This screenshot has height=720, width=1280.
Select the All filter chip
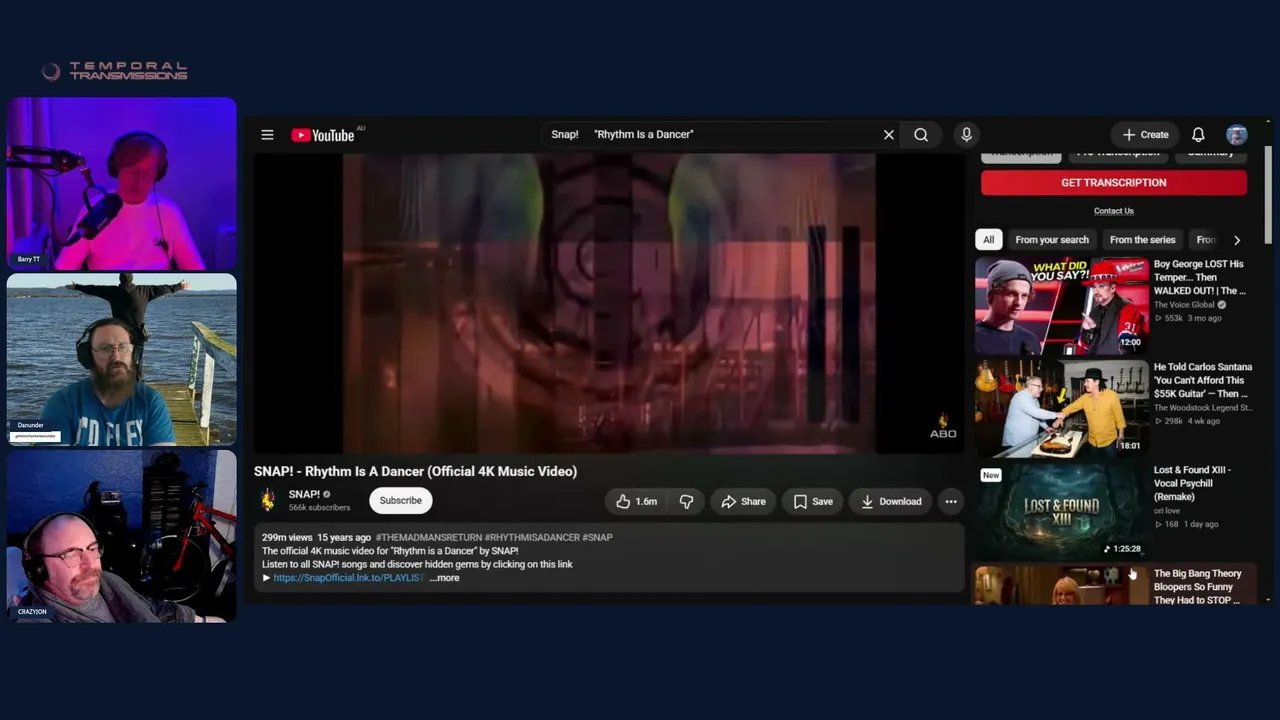tap(988, 240)
